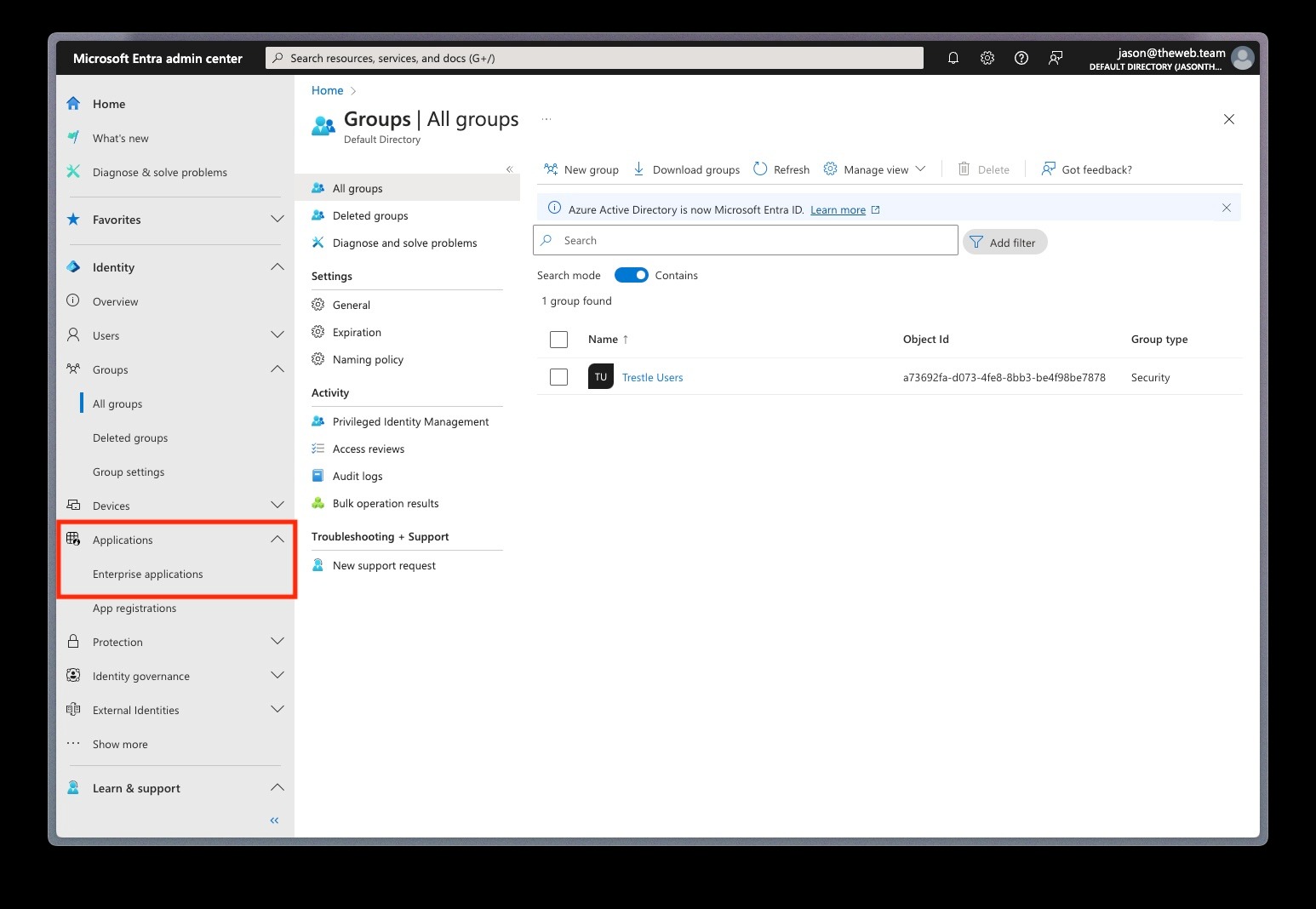Check the select-all checkbox in header row
The image size is (1316, 909).
coord(558,340)
